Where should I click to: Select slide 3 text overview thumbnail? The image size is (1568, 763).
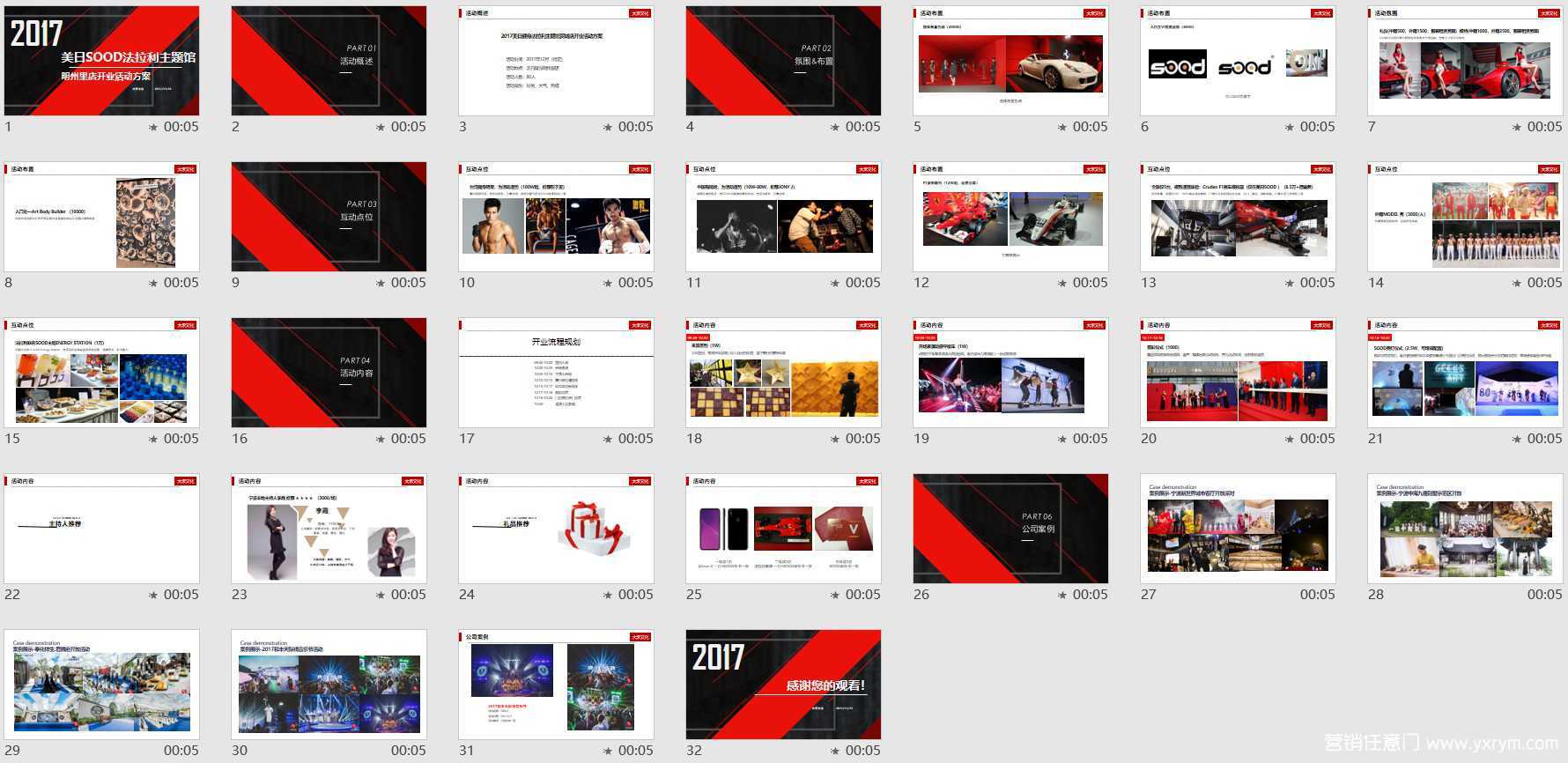(557, 61)
